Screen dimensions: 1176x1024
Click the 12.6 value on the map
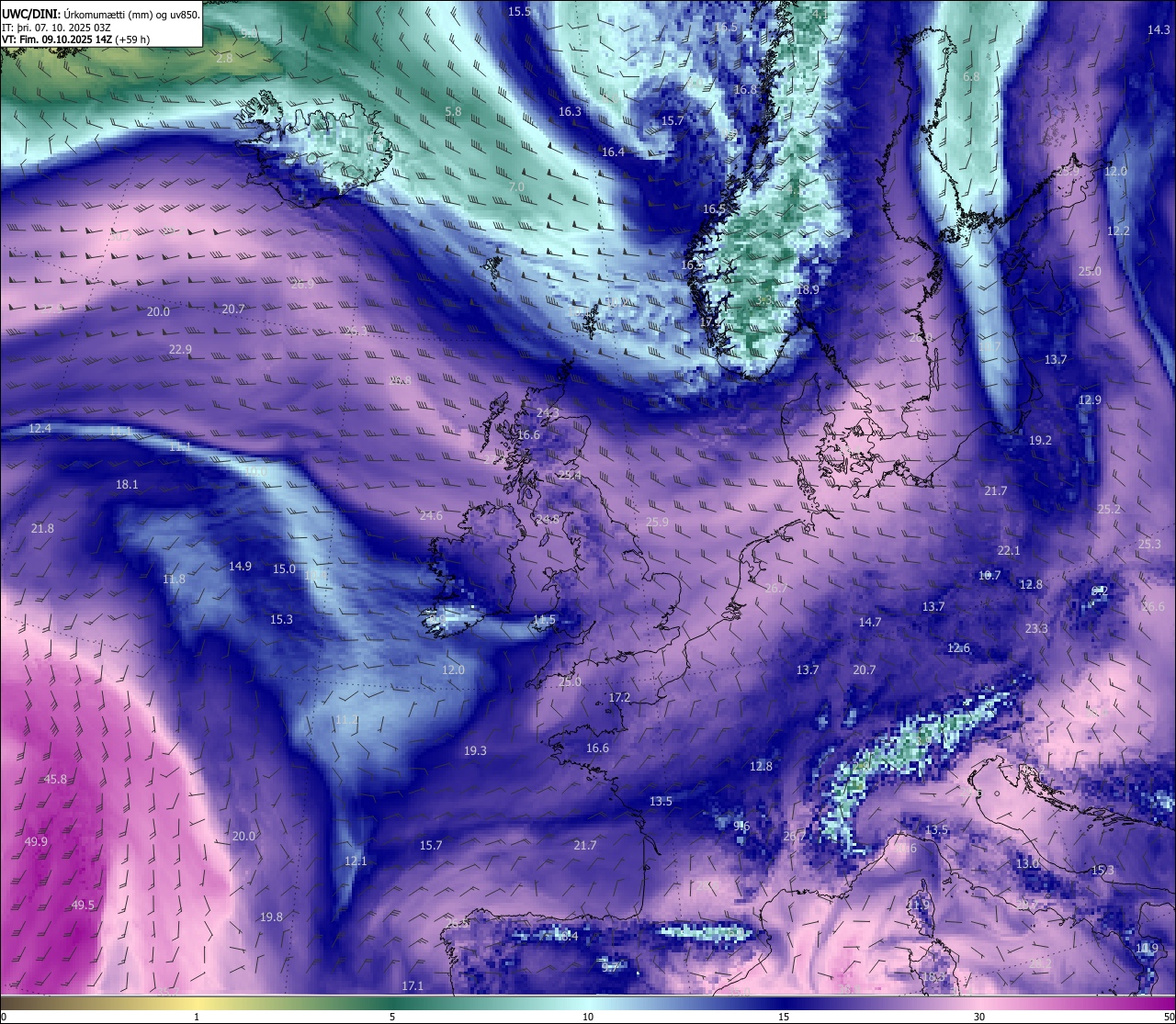click(958, 647)
